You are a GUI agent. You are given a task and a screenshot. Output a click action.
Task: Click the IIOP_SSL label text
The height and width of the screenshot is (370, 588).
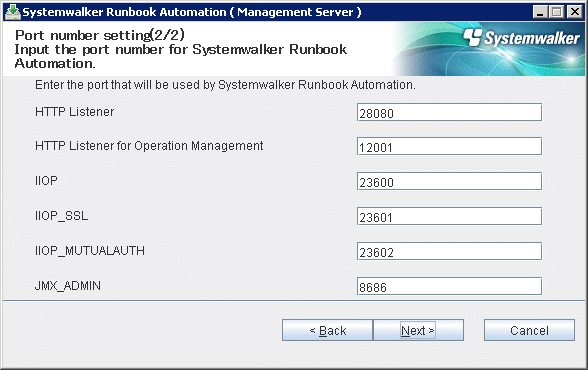pyautogui.click(x=62, y=216)
